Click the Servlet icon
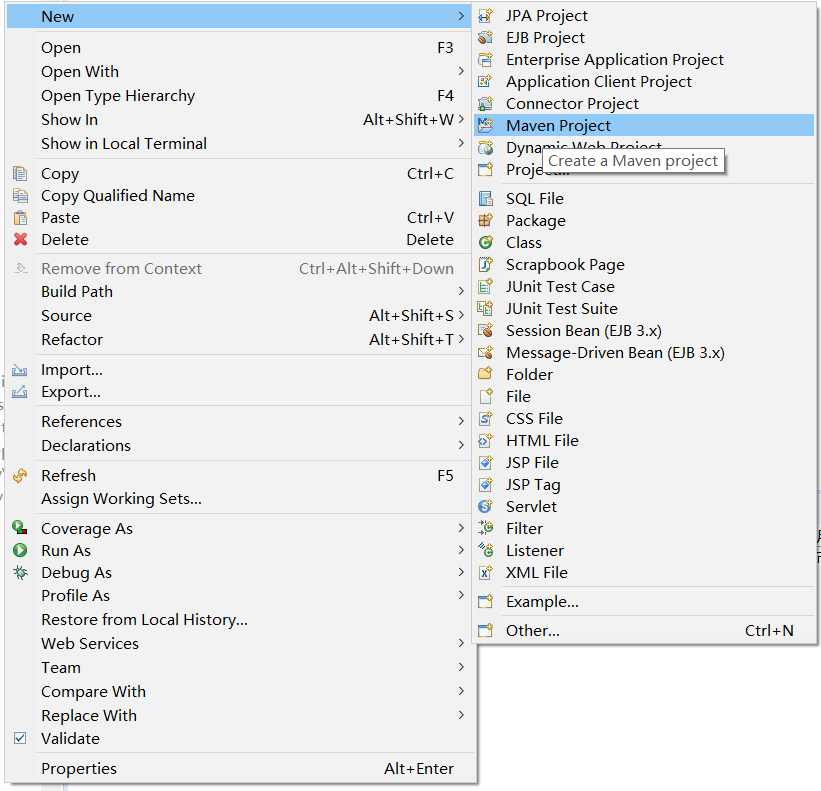This screenshot has width=821, height=791. 485,507
